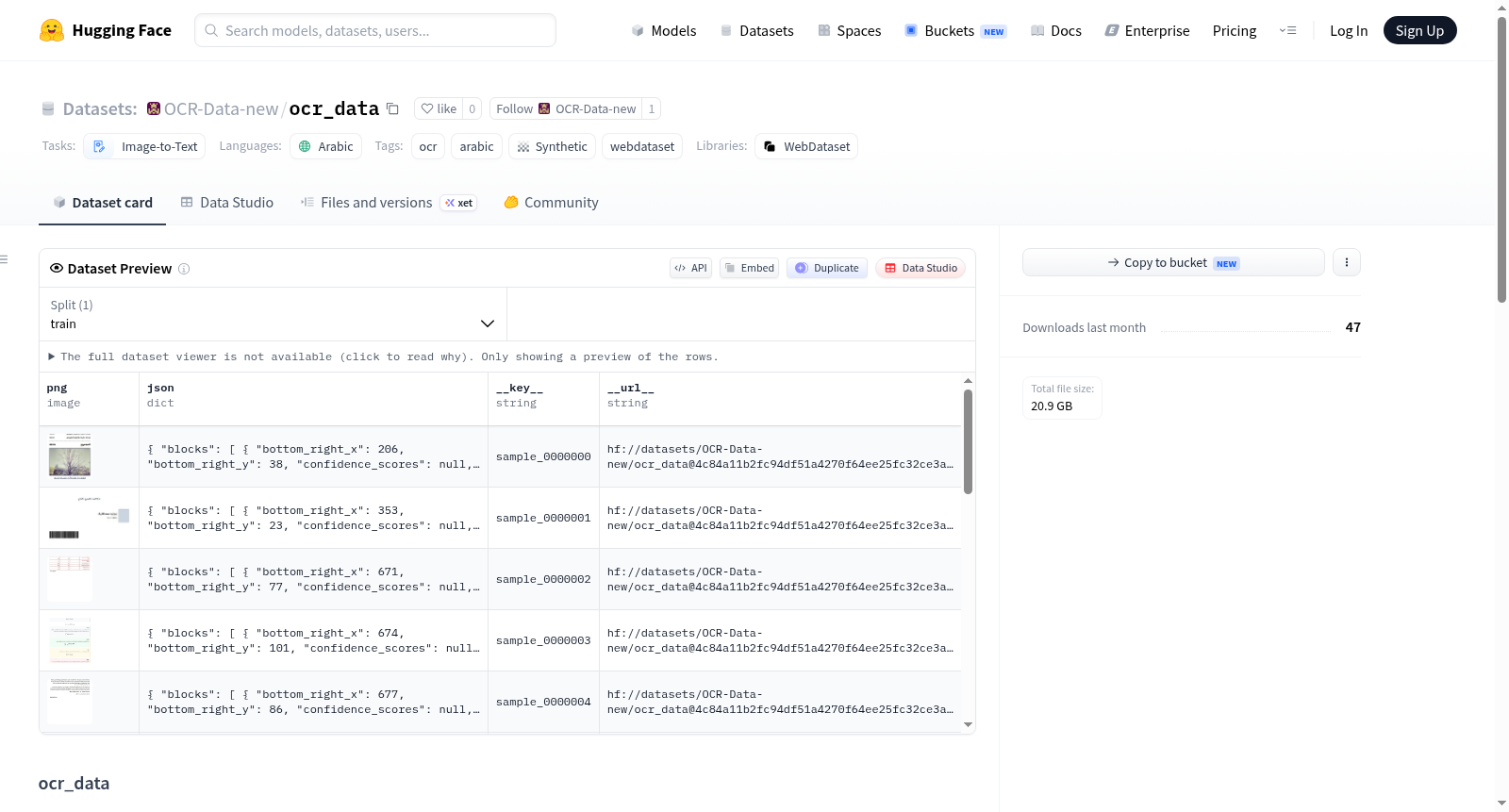
Task: Open the API button
Action: coord(690,268)
